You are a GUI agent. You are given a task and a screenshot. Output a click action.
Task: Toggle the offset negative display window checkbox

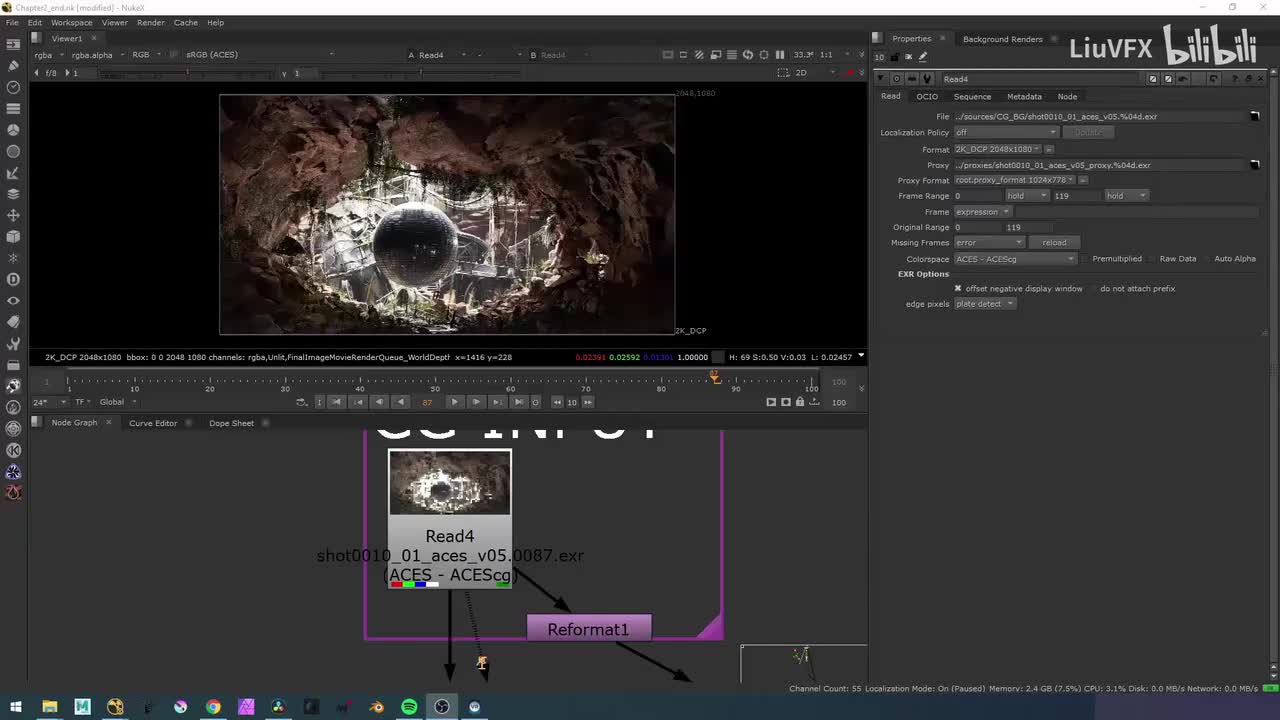pyautogui.click(x=957, y=289)
